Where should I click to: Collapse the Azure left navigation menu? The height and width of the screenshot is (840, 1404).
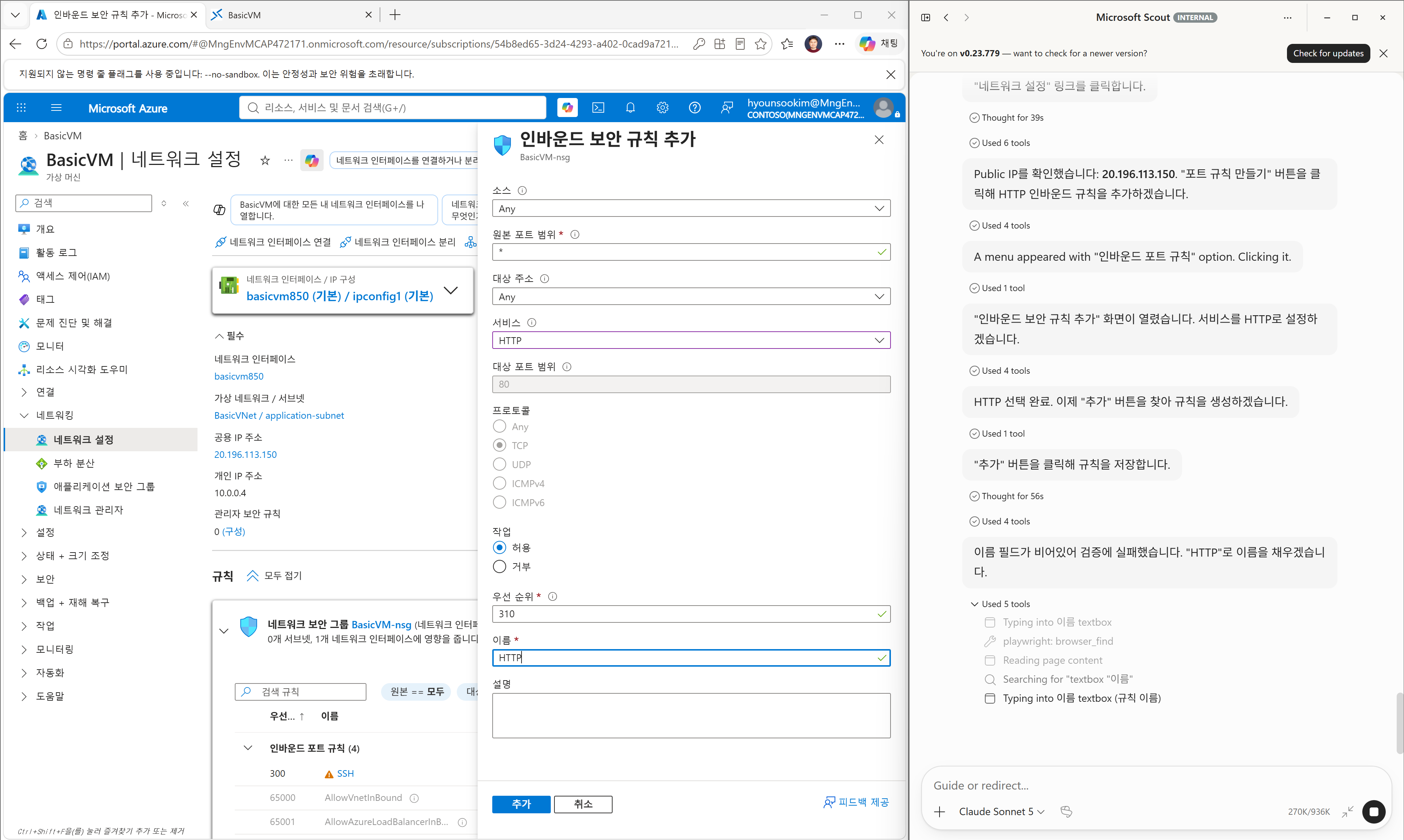coord(186,203)
